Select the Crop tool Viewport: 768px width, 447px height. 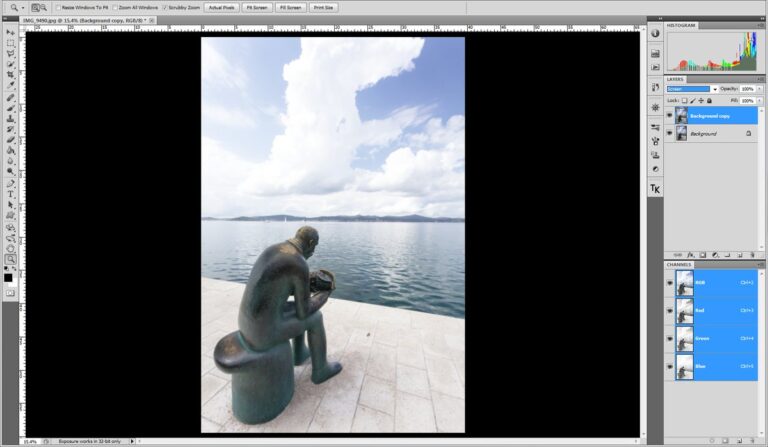click(x=10, y=75)
